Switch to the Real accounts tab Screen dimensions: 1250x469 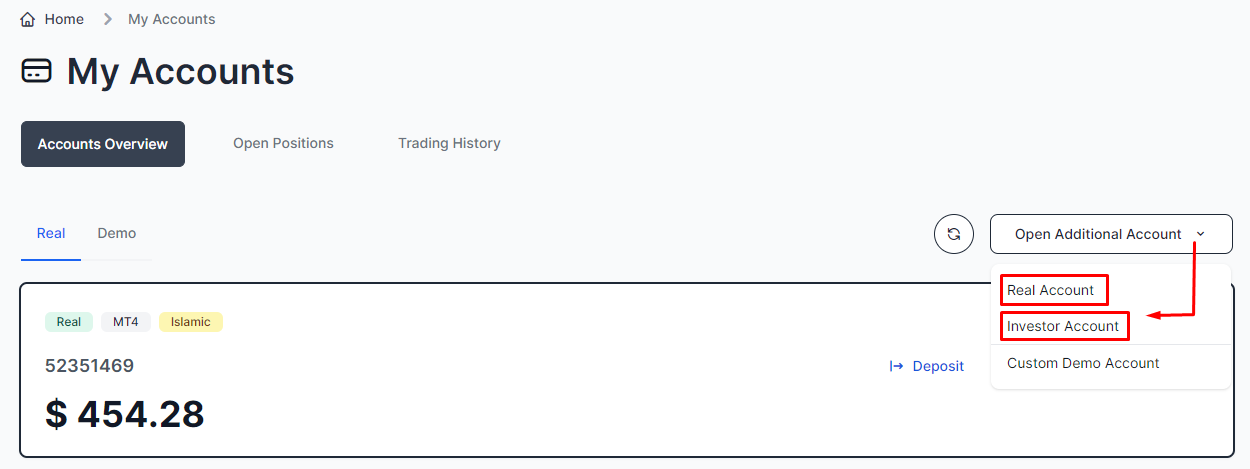[x=51, y=233]
